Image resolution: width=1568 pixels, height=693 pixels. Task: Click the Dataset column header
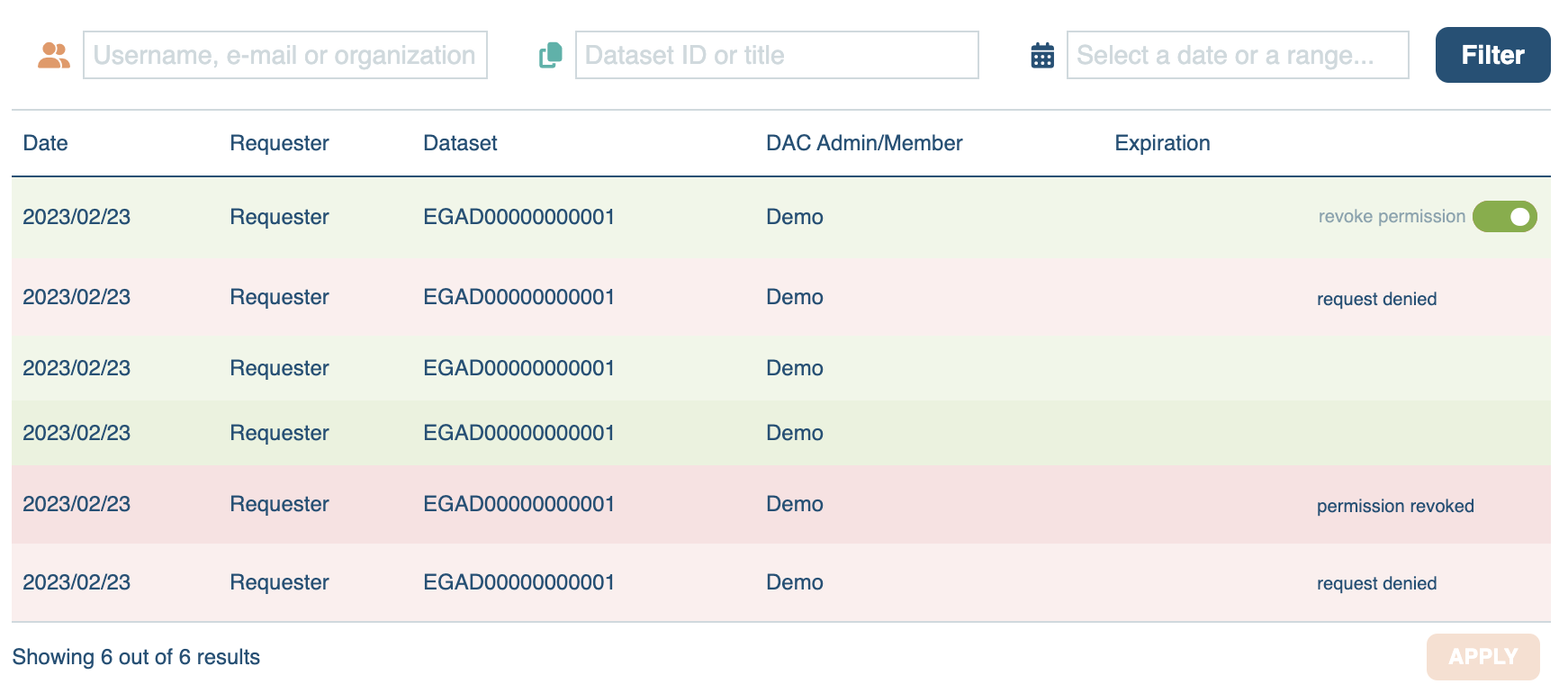(460, 143)
